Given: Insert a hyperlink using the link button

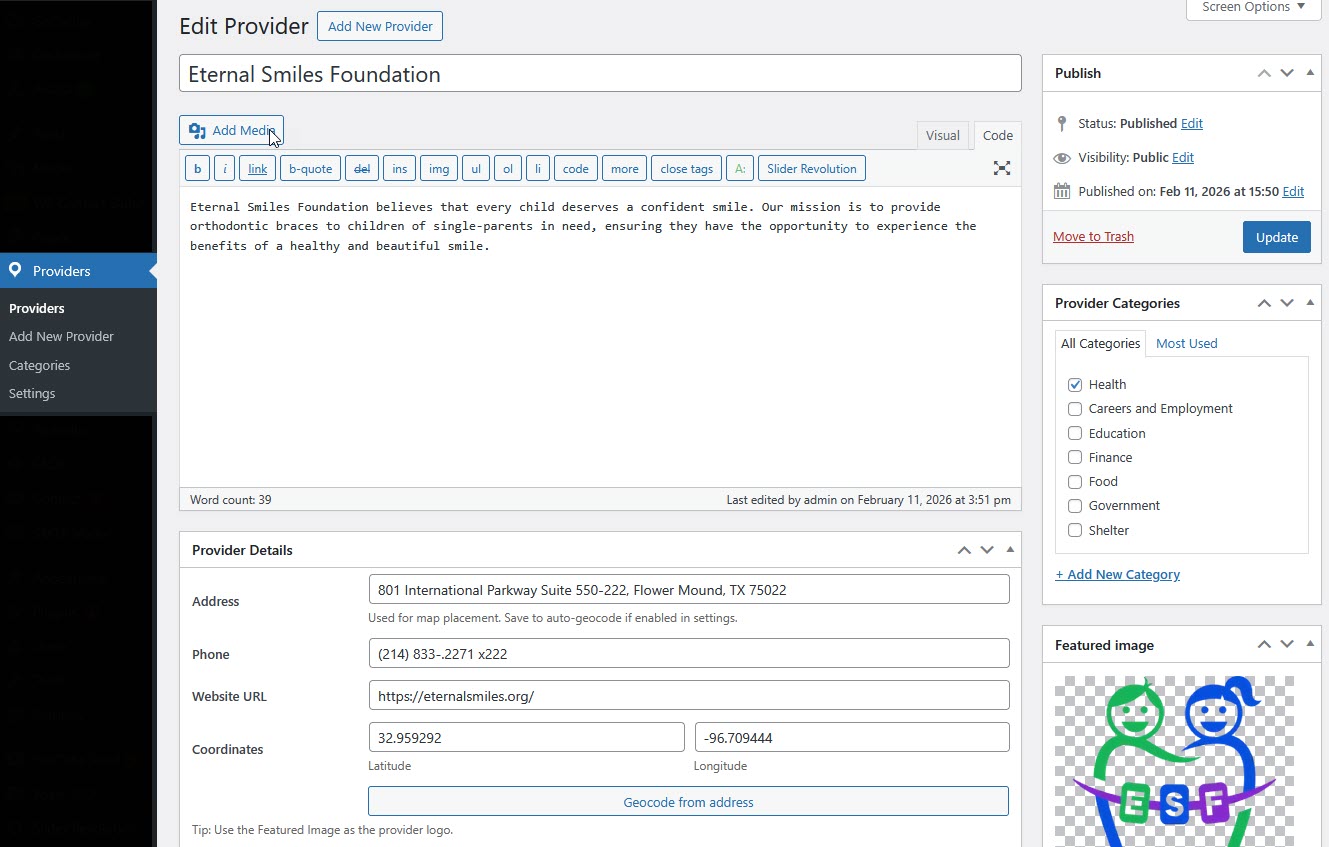Looking at the screenshot, I should point(257,168).
